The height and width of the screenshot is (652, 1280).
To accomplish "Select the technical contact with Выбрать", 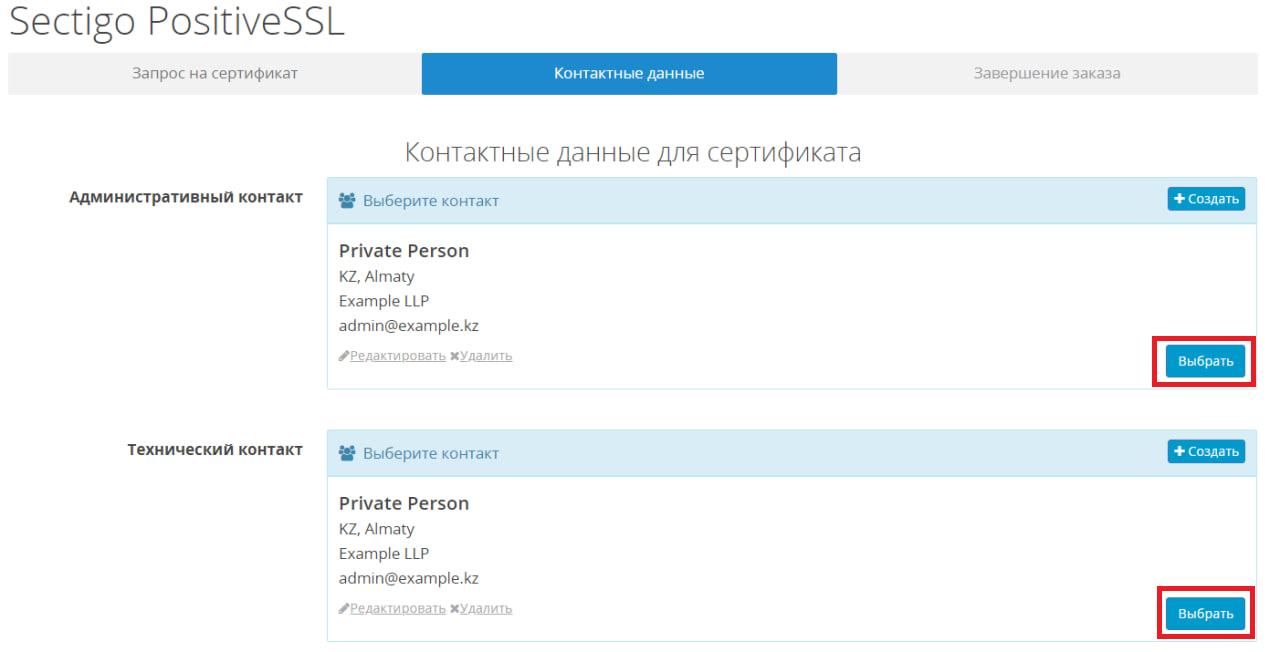I will pos(1205,614).
